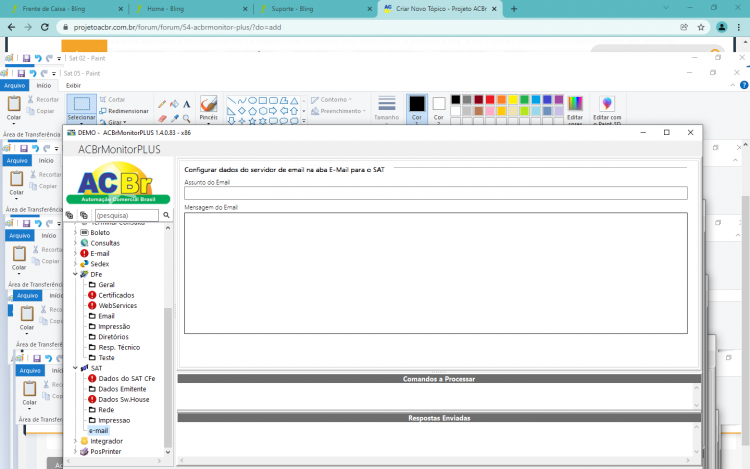This screenshot has width=750, height=469.
Task: Click the blue help question mark in Paint
Action: point(744,85)
